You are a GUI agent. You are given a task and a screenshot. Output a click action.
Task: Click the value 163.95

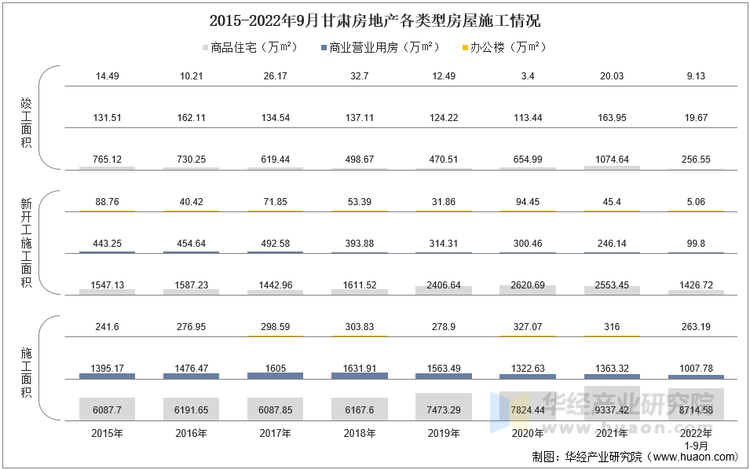(612, 118)
